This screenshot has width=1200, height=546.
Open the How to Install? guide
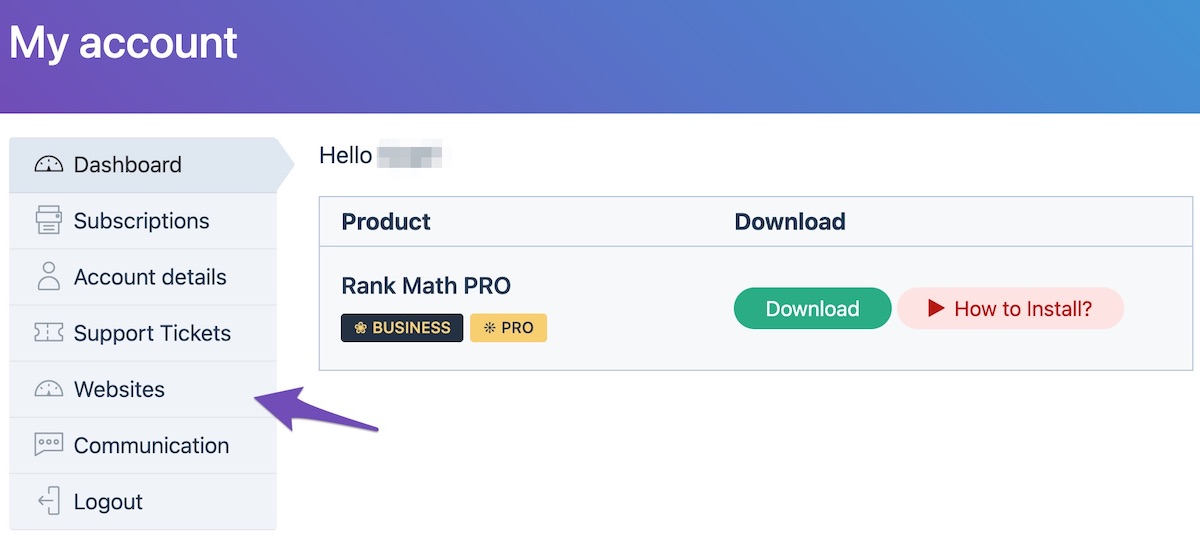click(1022, 309)
